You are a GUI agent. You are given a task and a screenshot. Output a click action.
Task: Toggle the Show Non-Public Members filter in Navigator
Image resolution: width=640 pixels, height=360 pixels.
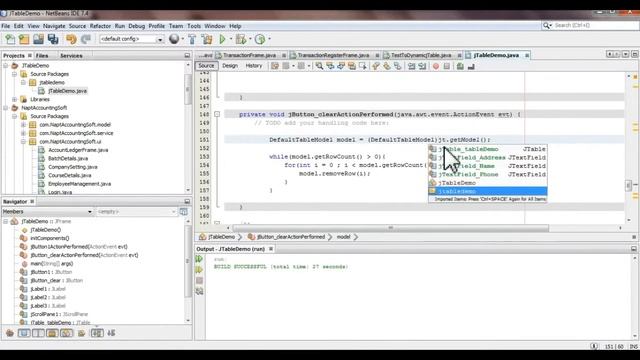[x=52, y=333]
